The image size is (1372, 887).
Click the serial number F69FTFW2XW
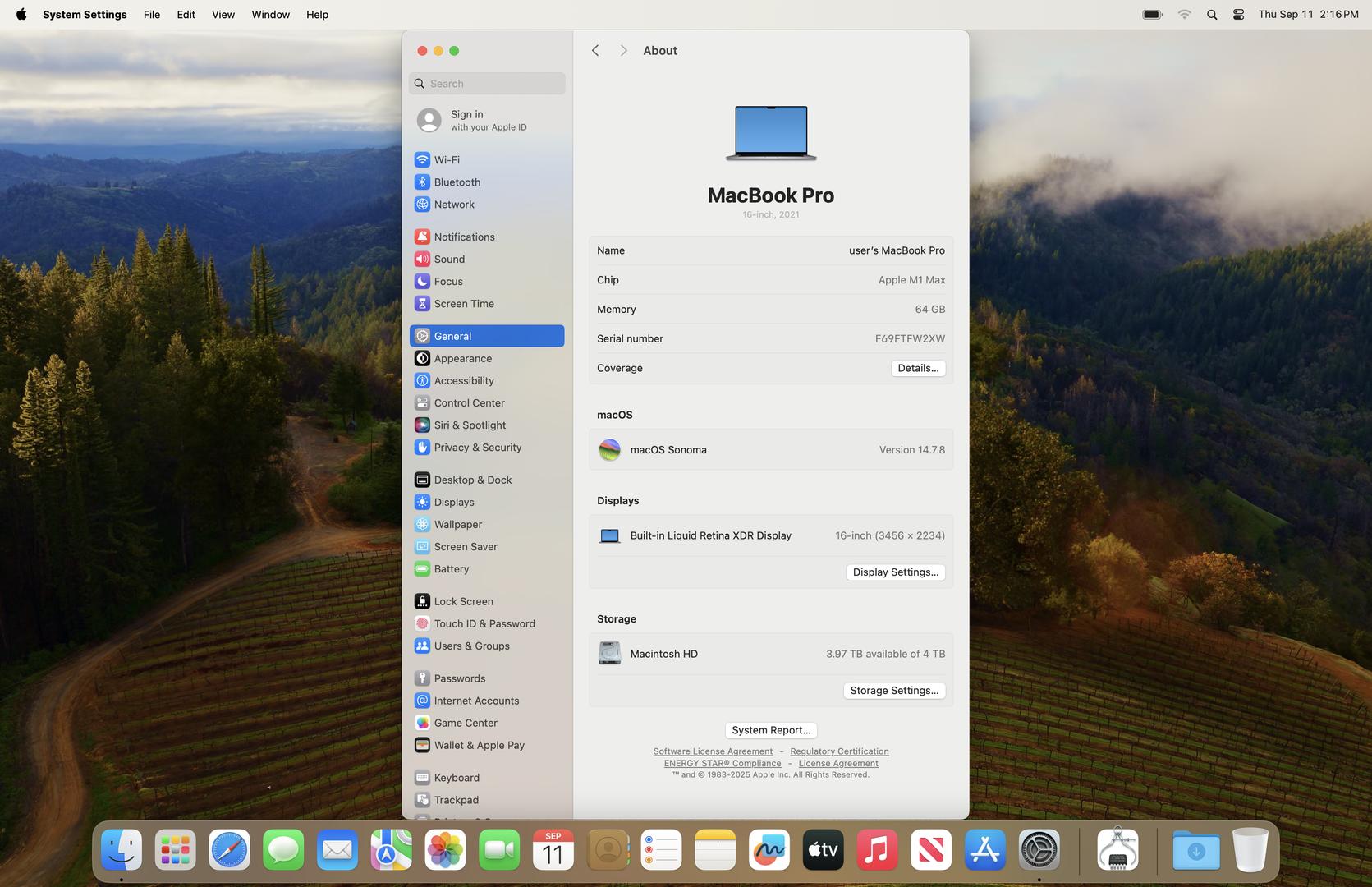pos(910,338)
